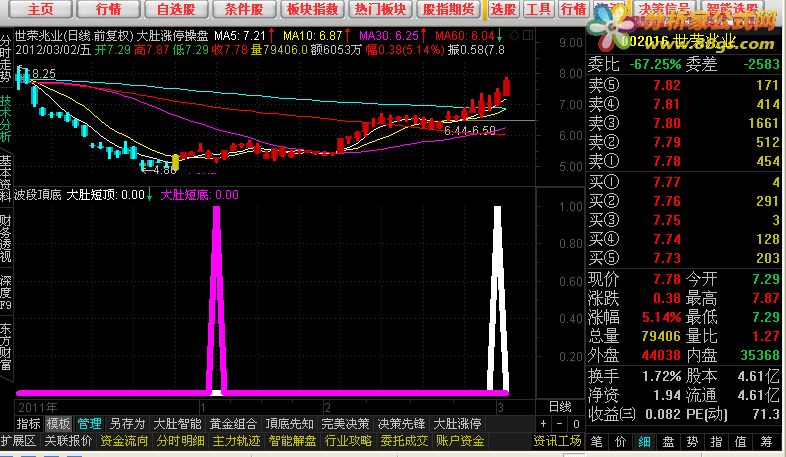Apply the 大肚涨停 template
Viewport: 786px width, 457px height.
[457, 424]
